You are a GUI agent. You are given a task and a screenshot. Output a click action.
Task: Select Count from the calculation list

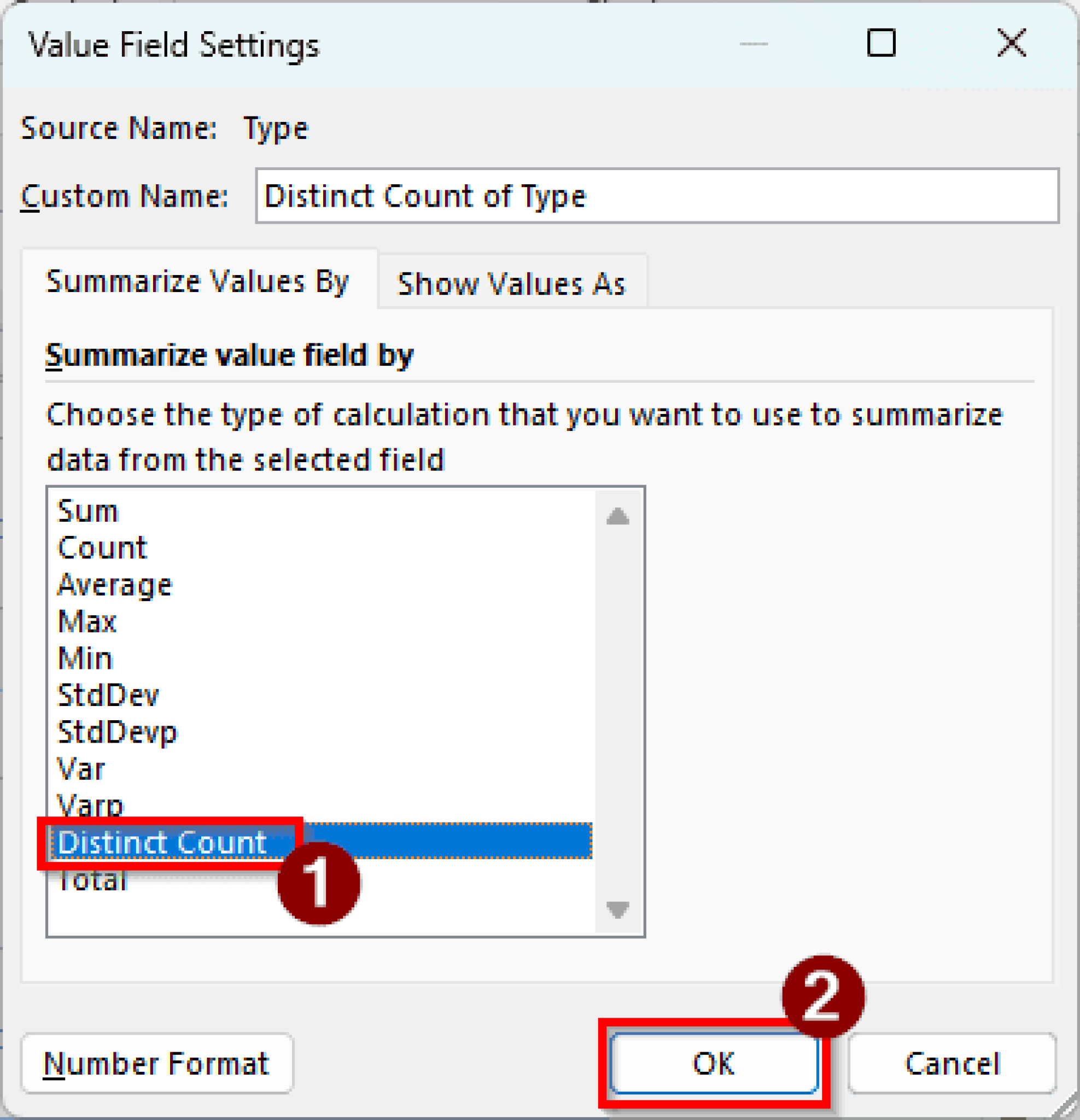[x=102, y=547]
